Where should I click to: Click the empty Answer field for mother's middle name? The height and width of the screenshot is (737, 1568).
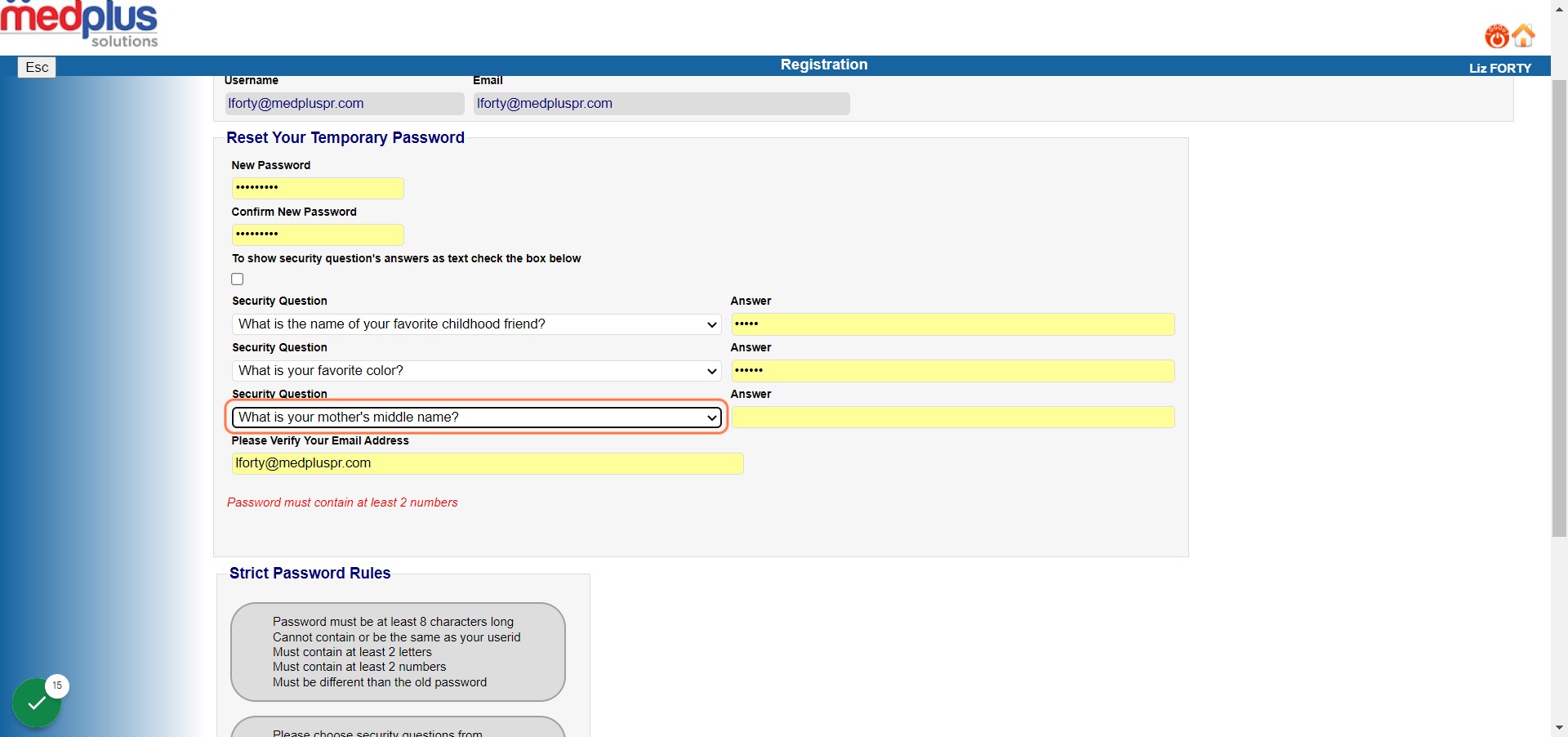click(x=953, y=418)
